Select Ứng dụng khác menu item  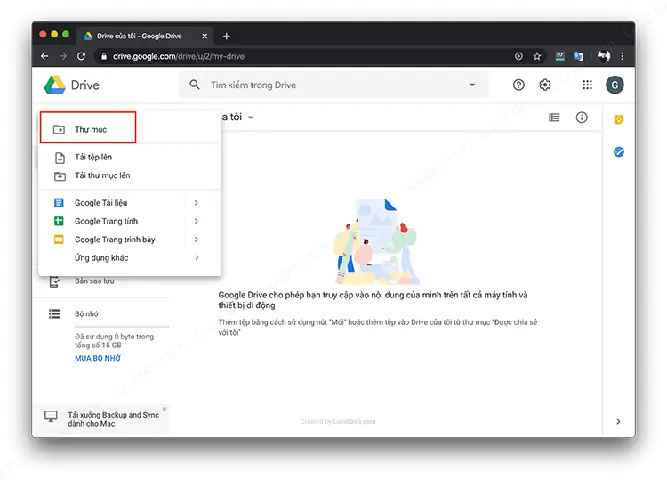(x=130, y=257)
